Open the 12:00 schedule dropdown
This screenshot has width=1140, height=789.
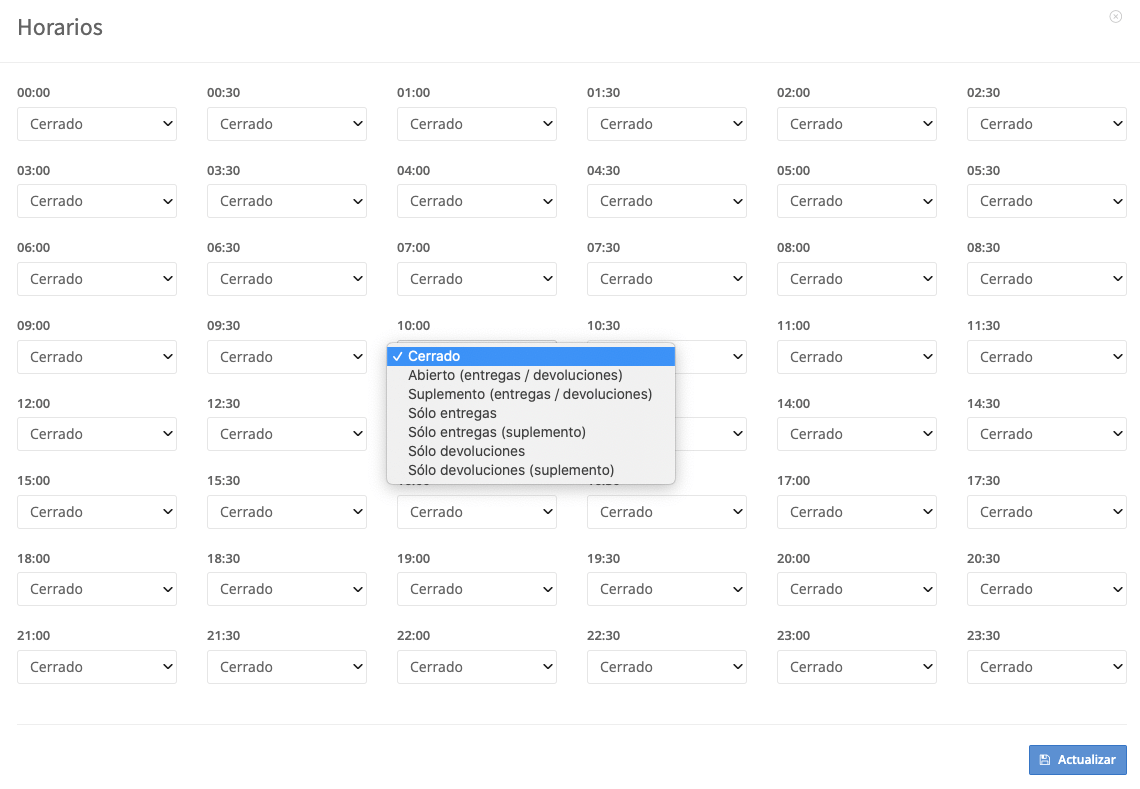(x=97, y=434)
